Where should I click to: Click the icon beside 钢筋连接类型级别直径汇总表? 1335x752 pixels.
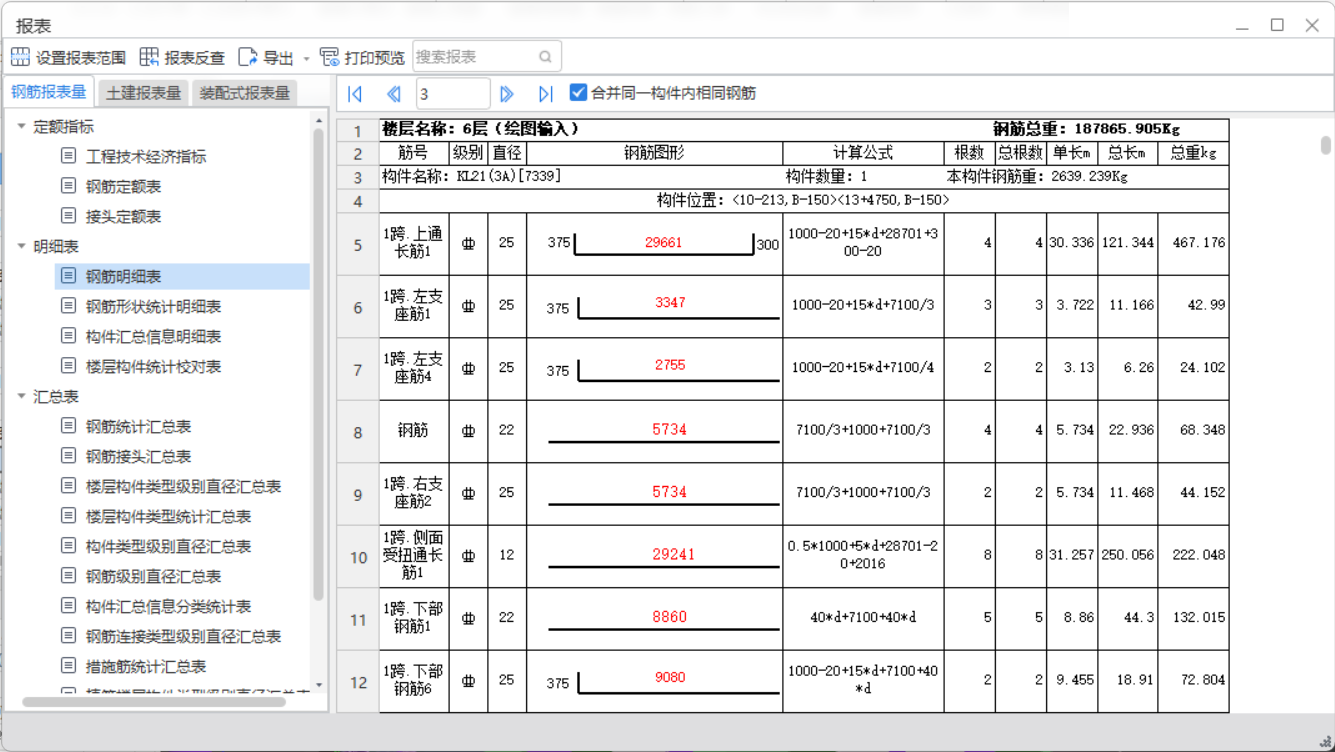(x=68, y=636)
